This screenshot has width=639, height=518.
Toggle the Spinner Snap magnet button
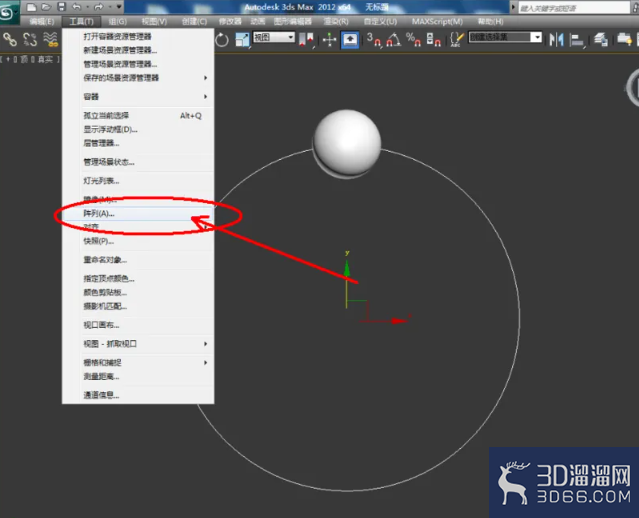coord(433,40)
